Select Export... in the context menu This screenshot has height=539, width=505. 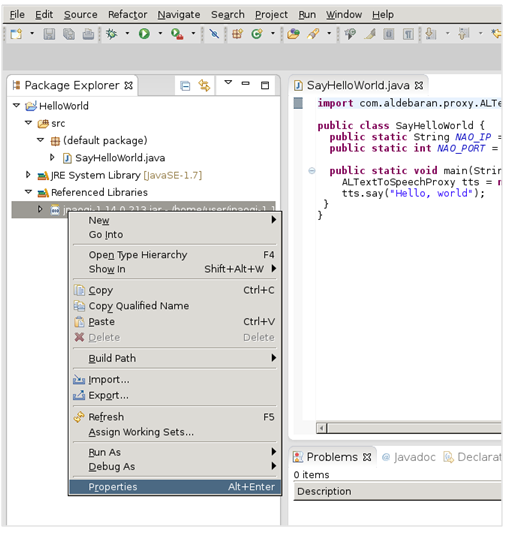point(175,396)
